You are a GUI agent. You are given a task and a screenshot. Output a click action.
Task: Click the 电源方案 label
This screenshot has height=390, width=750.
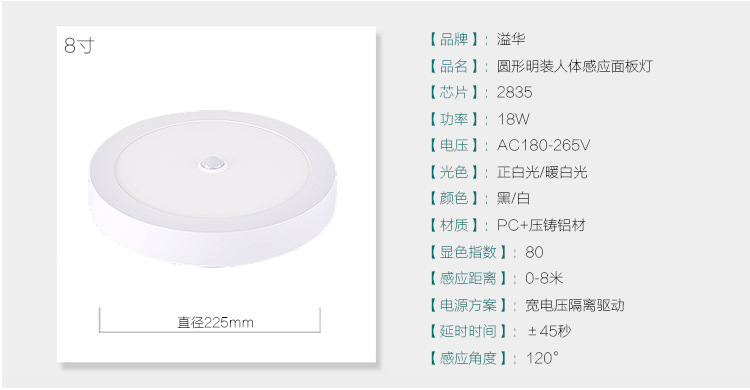468,305
